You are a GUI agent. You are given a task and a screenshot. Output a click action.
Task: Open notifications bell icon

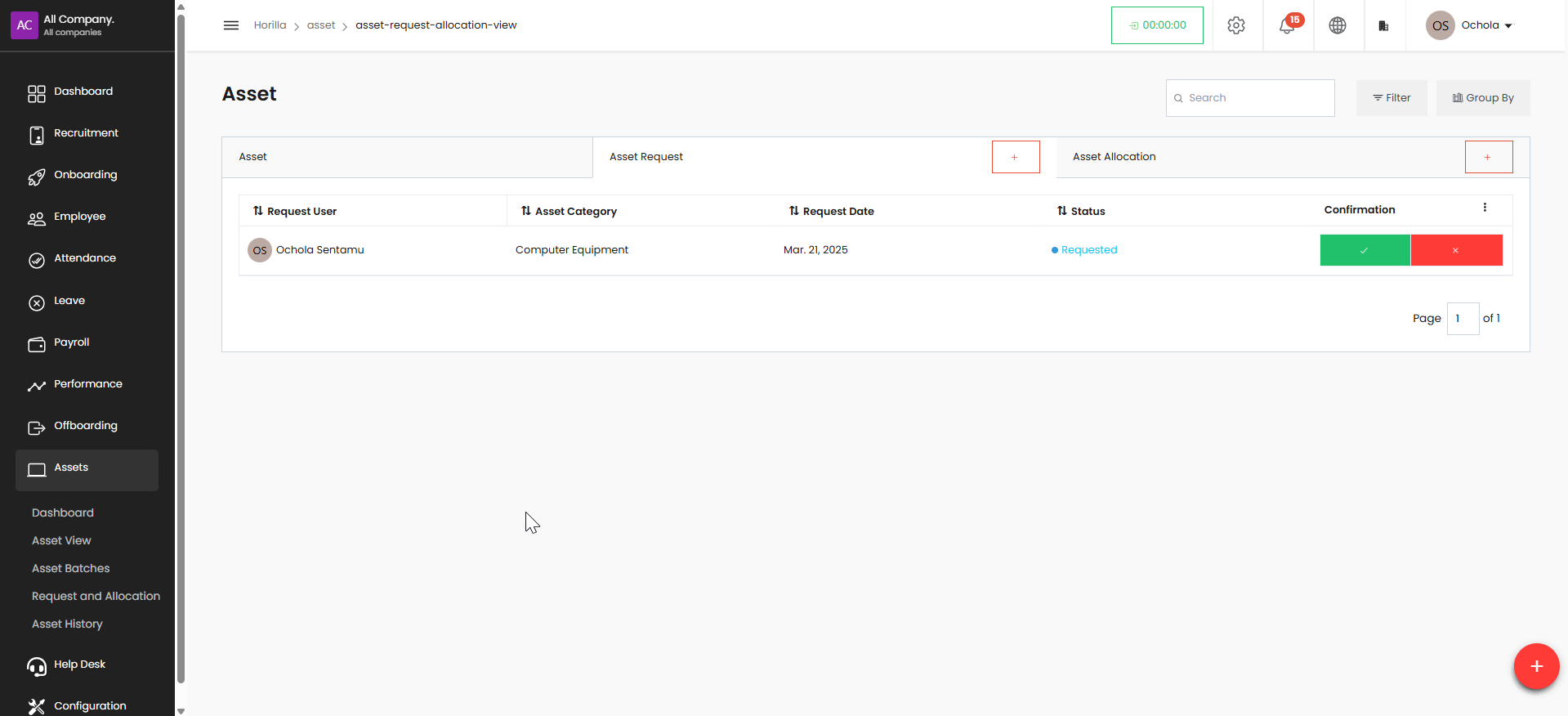pos(1287,25)
